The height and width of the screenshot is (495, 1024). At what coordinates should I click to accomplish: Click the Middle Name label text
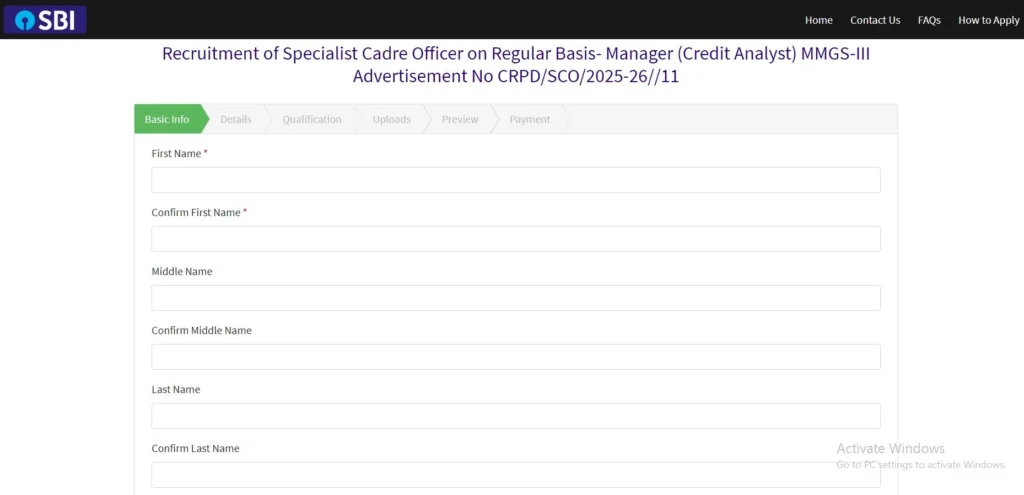(182, 271)
